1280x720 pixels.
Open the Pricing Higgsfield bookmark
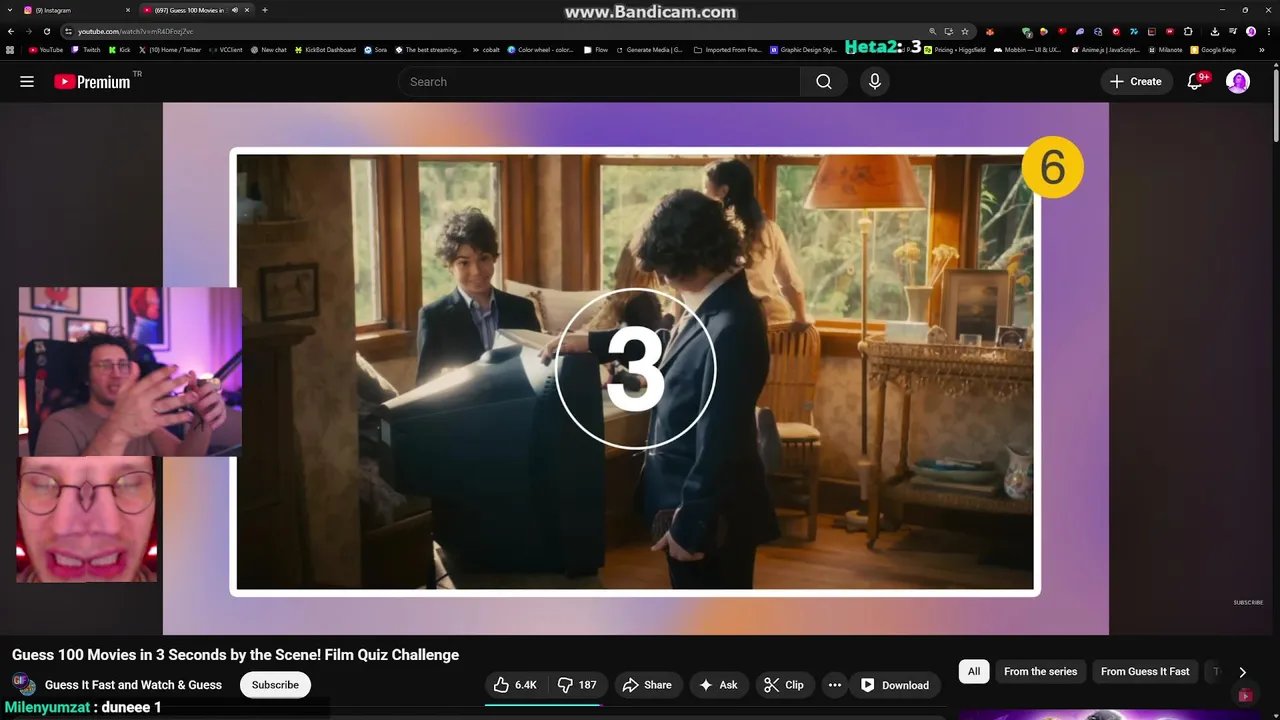pos(955,49)
